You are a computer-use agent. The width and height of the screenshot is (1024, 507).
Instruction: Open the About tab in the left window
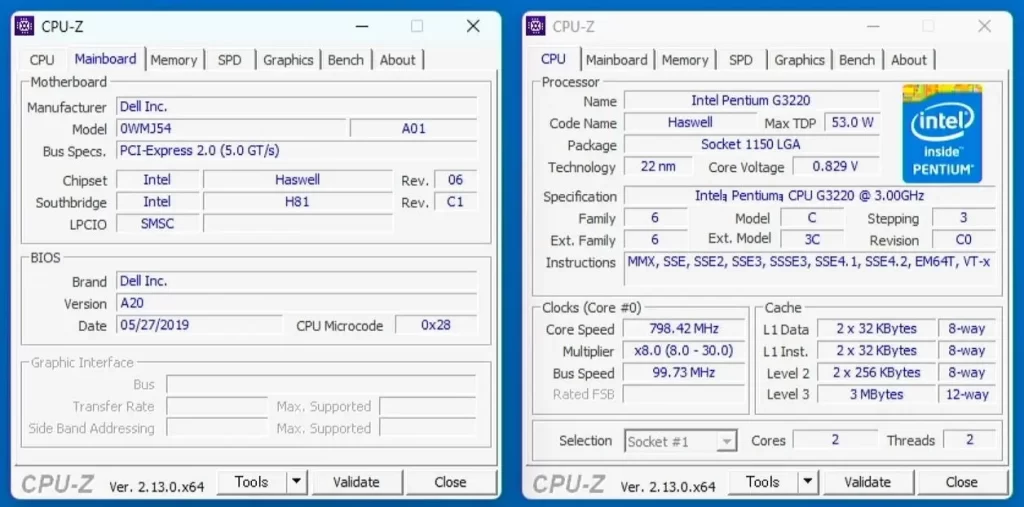click(397, 60)
